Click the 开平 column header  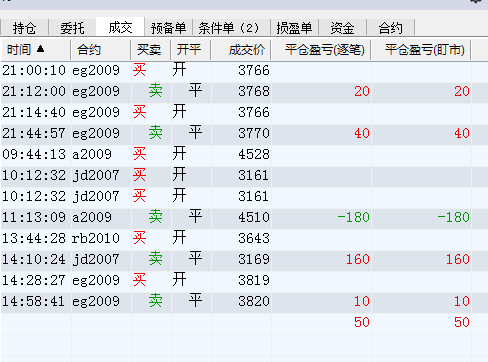pos(190,50)
